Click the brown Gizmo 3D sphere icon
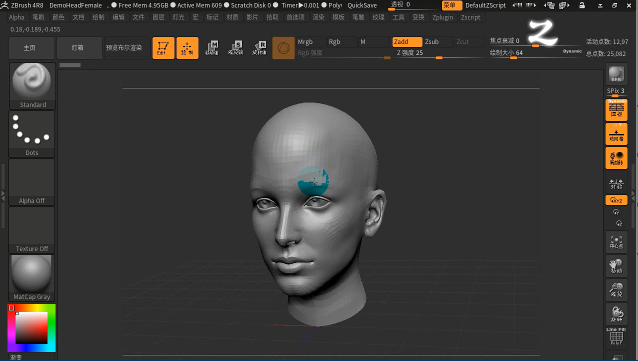The height and width of the screenshot is (361, 638). (x=283, y=48)
